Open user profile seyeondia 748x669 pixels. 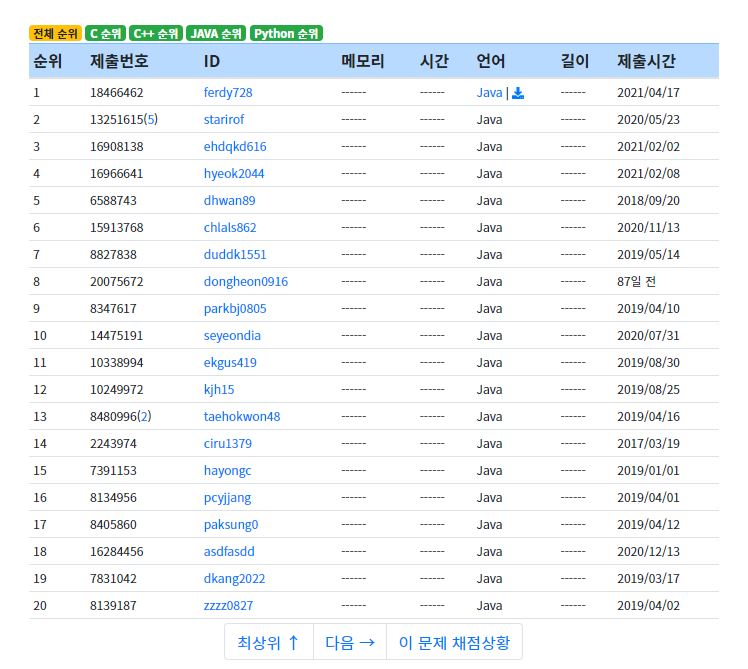[232, 335]
